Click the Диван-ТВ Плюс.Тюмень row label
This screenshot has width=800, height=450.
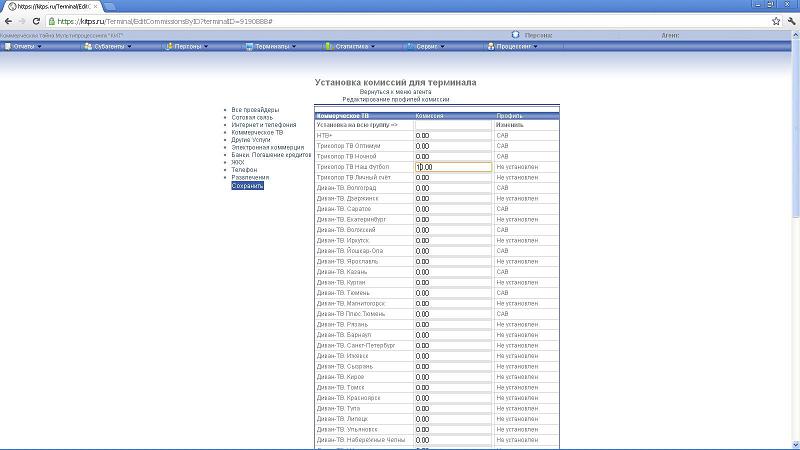click(351, 314)
